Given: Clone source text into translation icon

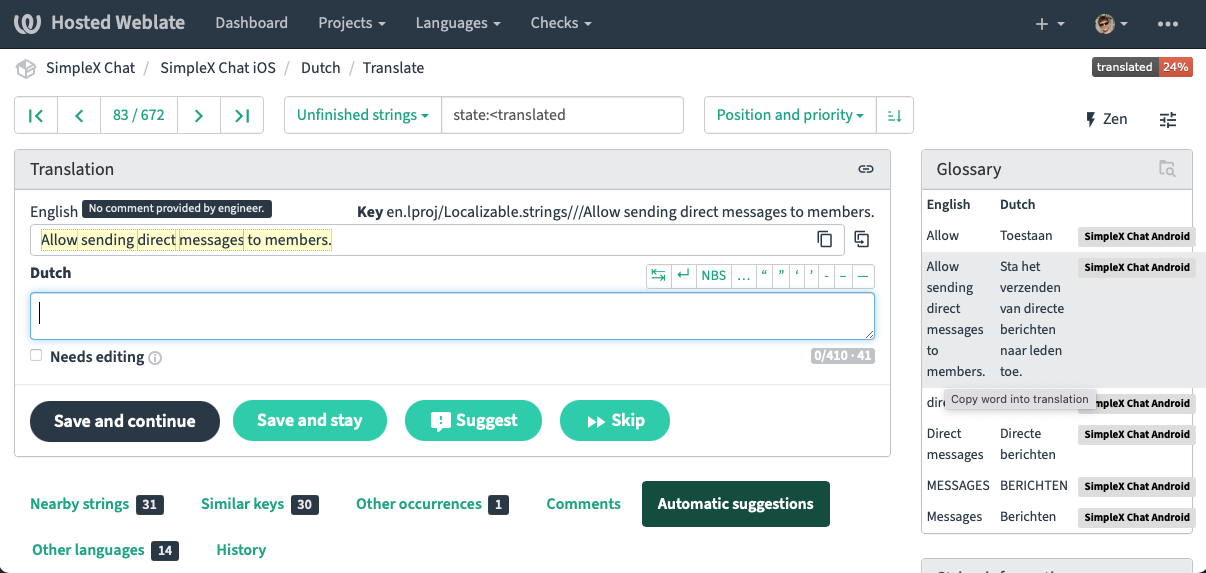Looking at the screenshot, I should tap(861, 239).
